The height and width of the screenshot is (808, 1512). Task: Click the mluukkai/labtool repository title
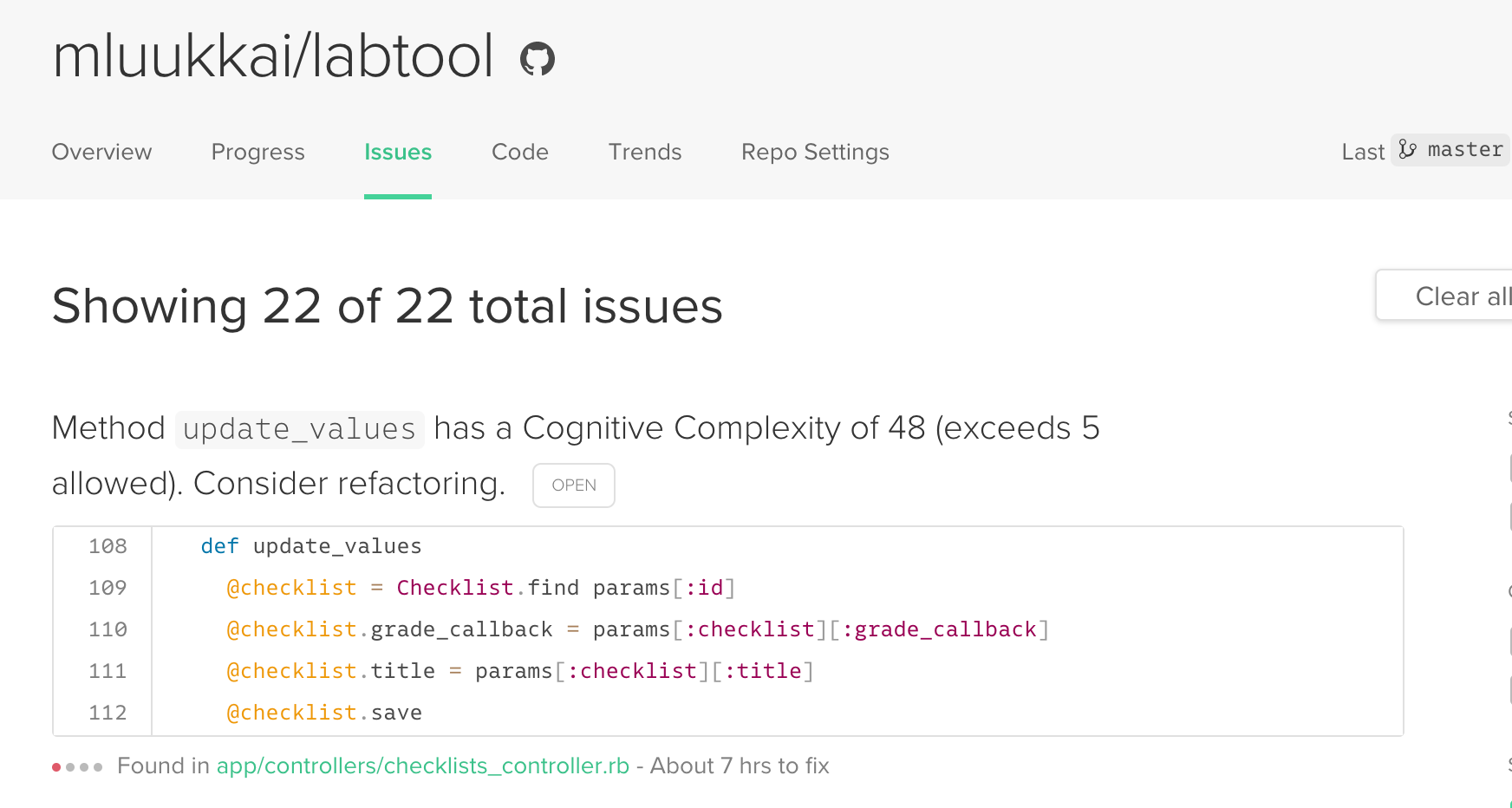click(272, 57)
